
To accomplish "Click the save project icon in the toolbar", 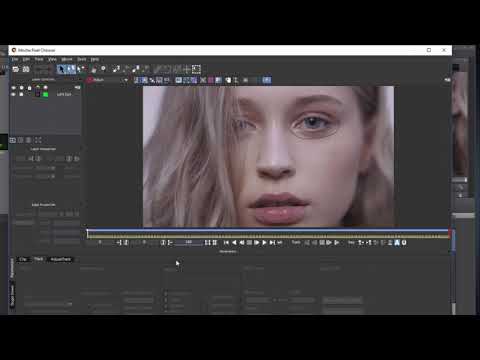I will click(26, 69).
